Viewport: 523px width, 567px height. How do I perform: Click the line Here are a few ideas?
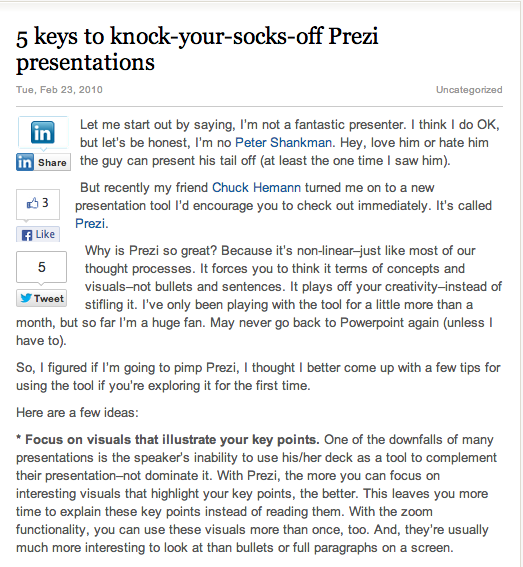tap(77, 413)
